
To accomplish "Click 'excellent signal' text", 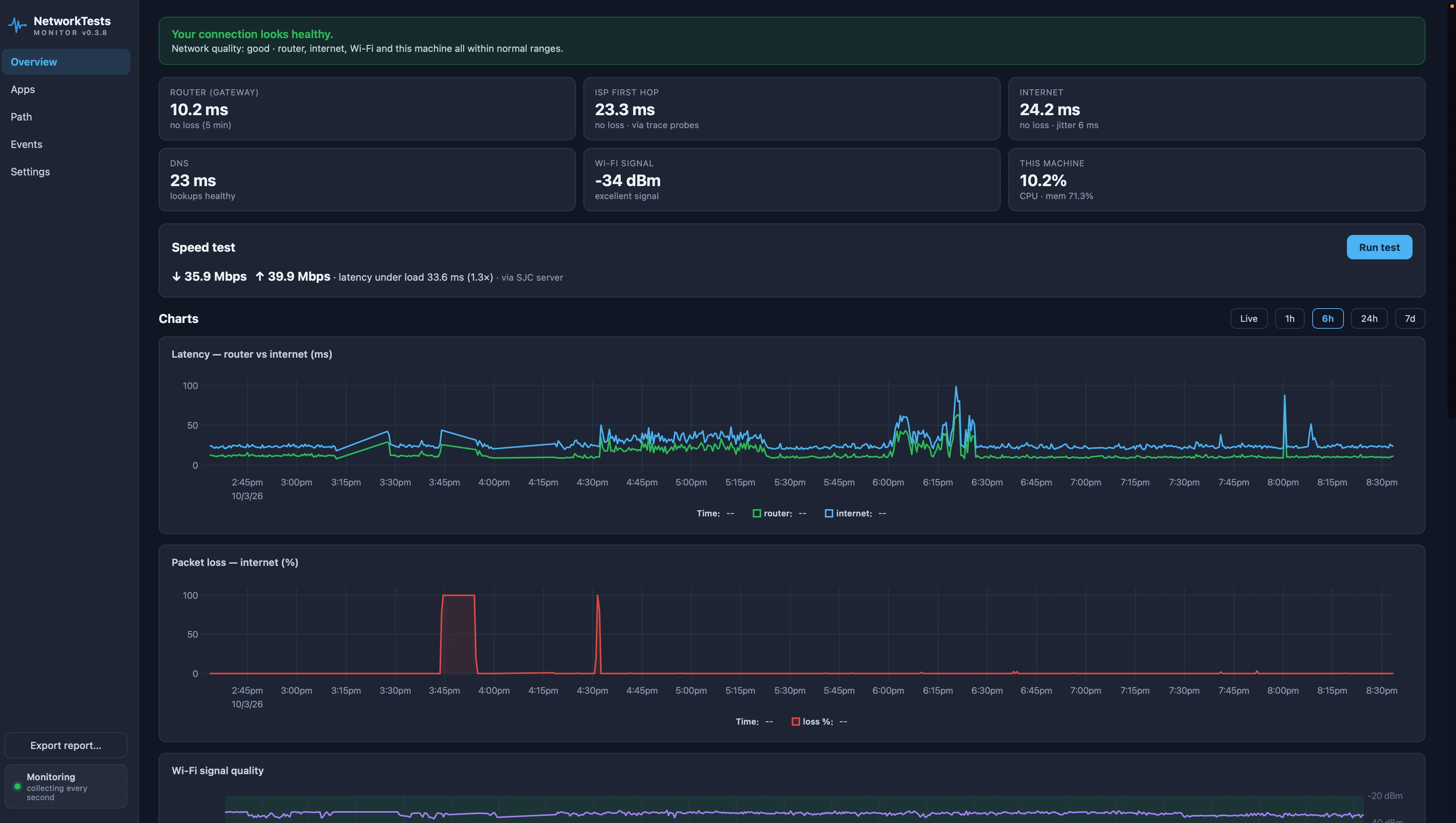I will [626, 196].
